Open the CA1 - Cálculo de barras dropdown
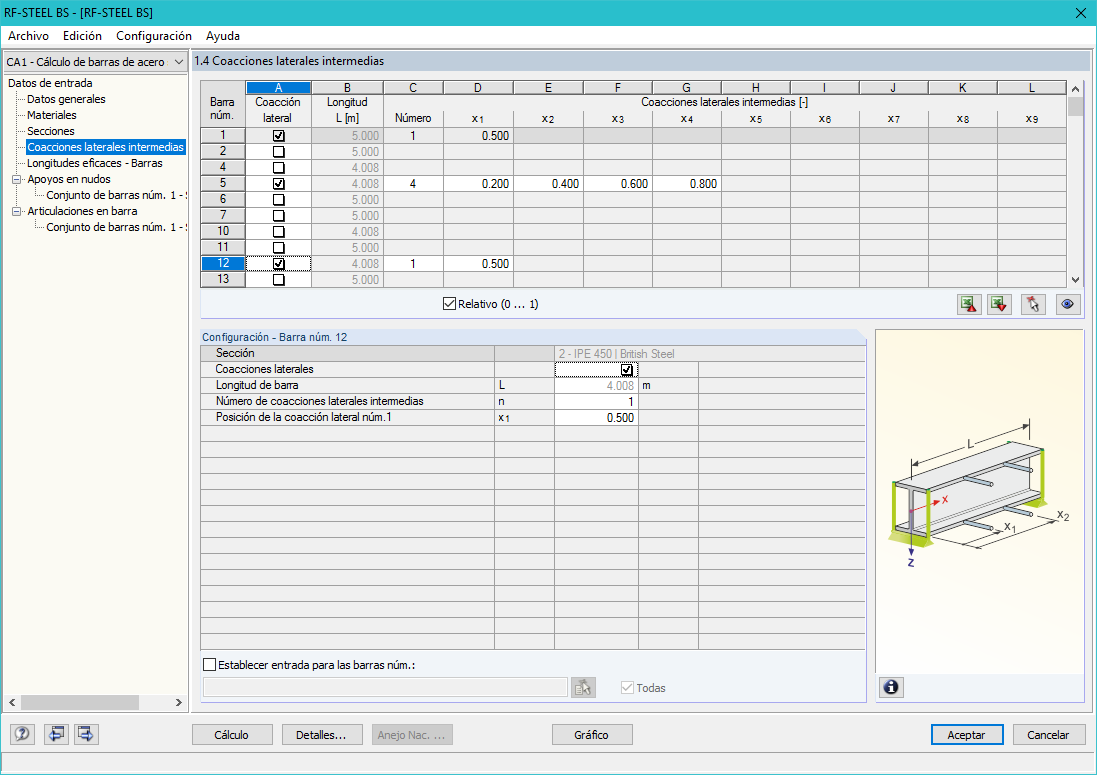This screenshot has width=1097, height=775. [x=178, y=62]
